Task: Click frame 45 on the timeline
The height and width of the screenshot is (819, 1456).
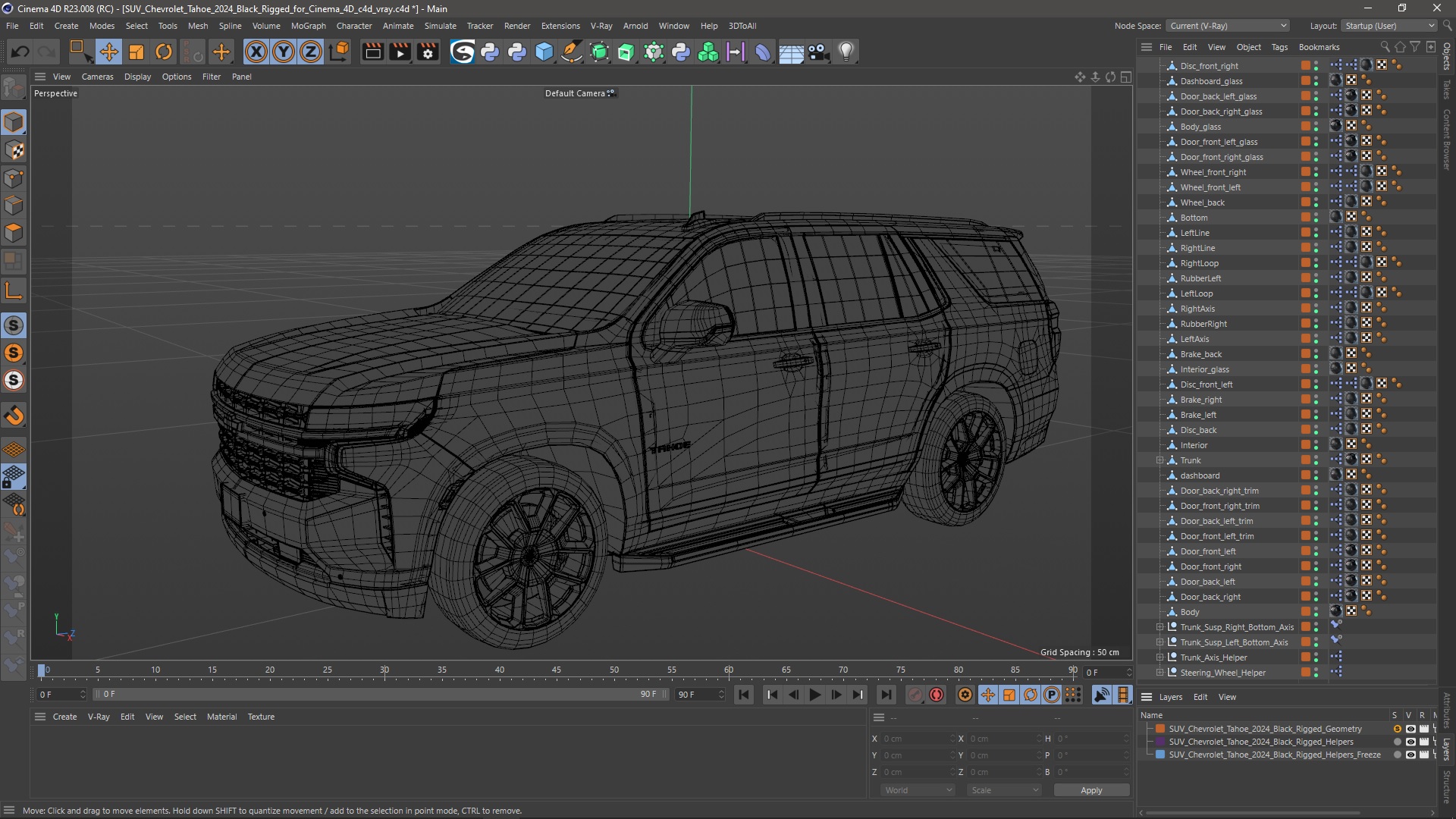Action: 557,670
